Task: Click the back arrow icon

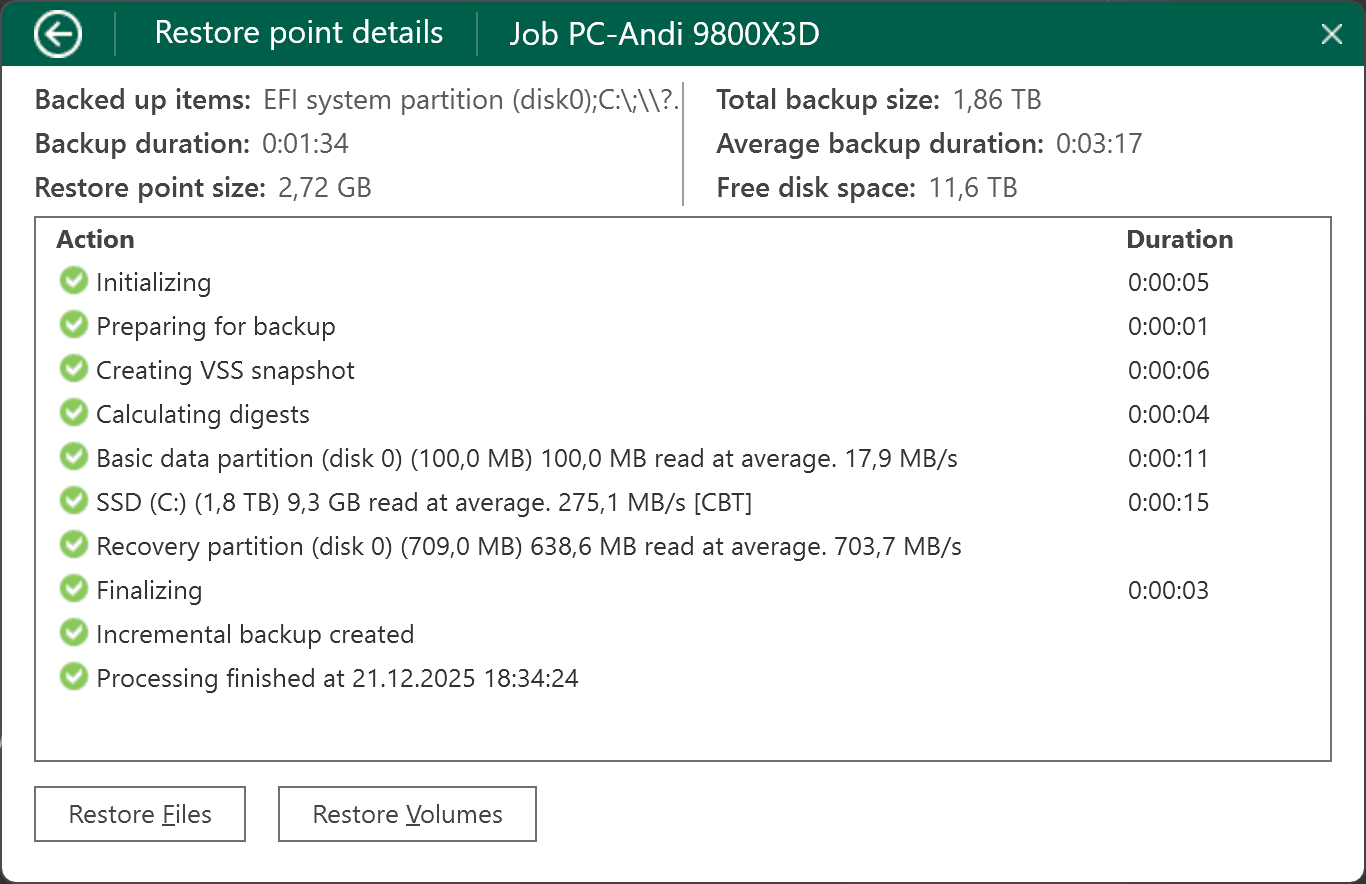Action: click(x=58, y=35)
